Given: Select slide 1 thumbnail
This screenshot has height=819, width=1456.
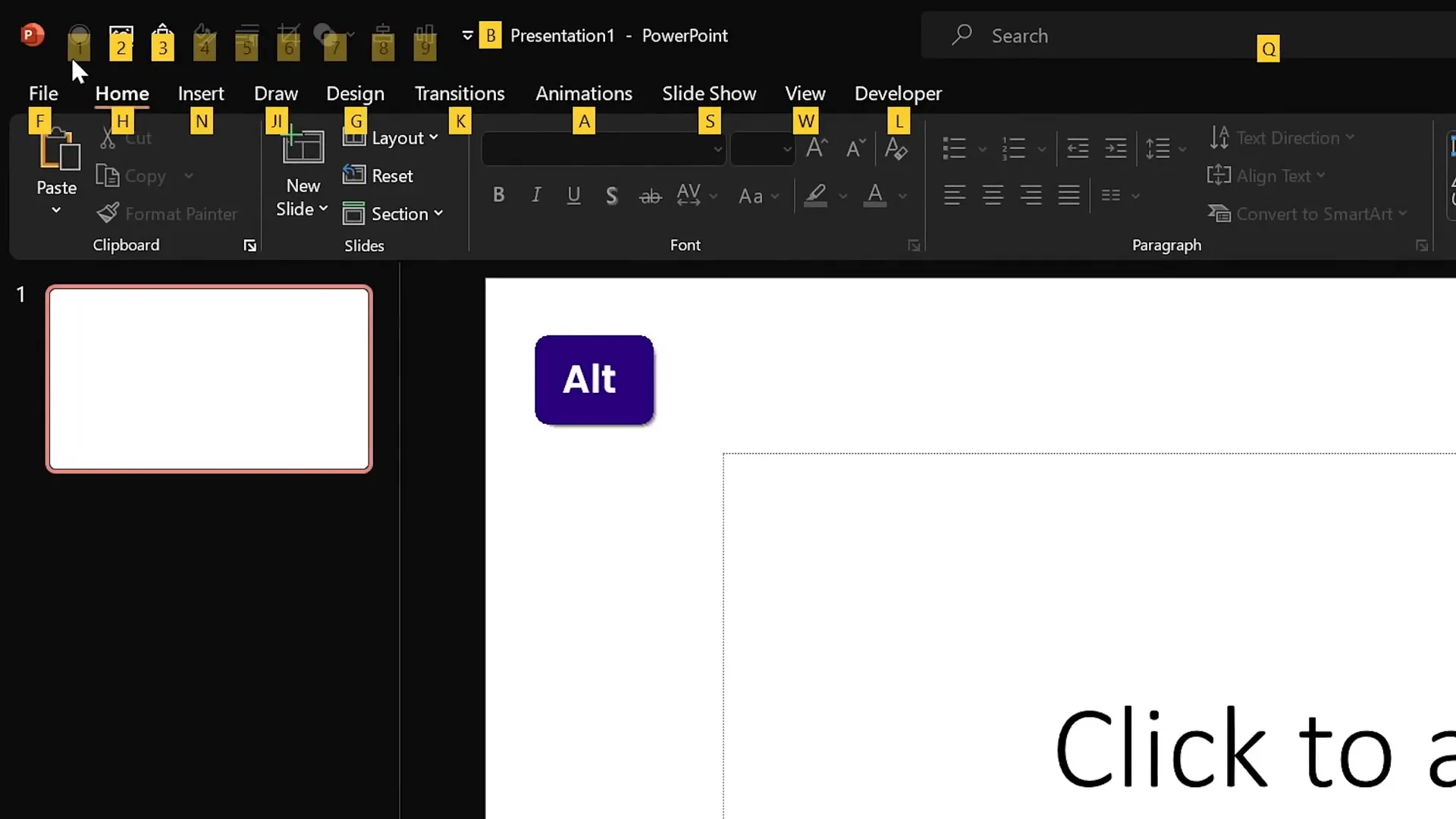Looking at the screenshot, I should pos(209,378).
